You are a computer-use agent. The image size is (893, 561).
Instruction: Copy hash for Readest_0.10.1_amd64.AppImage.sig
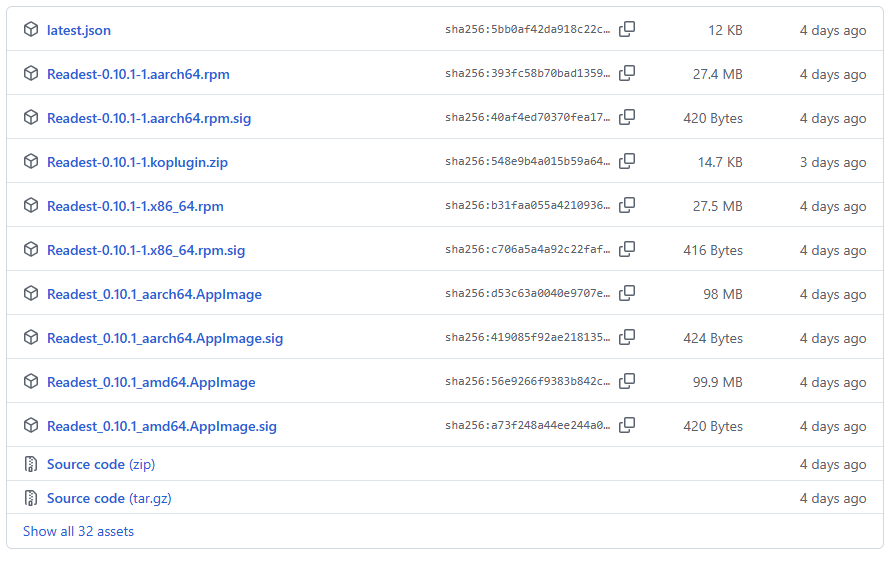click(627, 426)
